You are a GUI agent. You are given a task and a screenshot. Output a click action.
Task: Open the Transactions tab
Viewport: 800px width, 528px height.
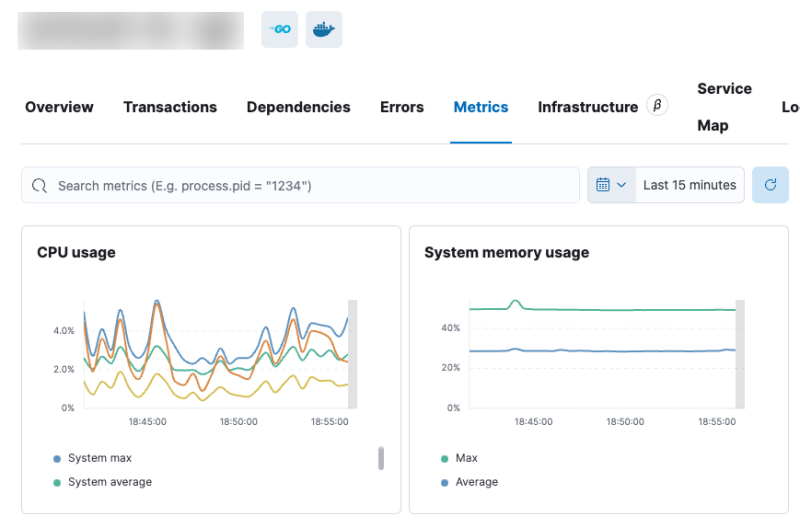point(170,107)
